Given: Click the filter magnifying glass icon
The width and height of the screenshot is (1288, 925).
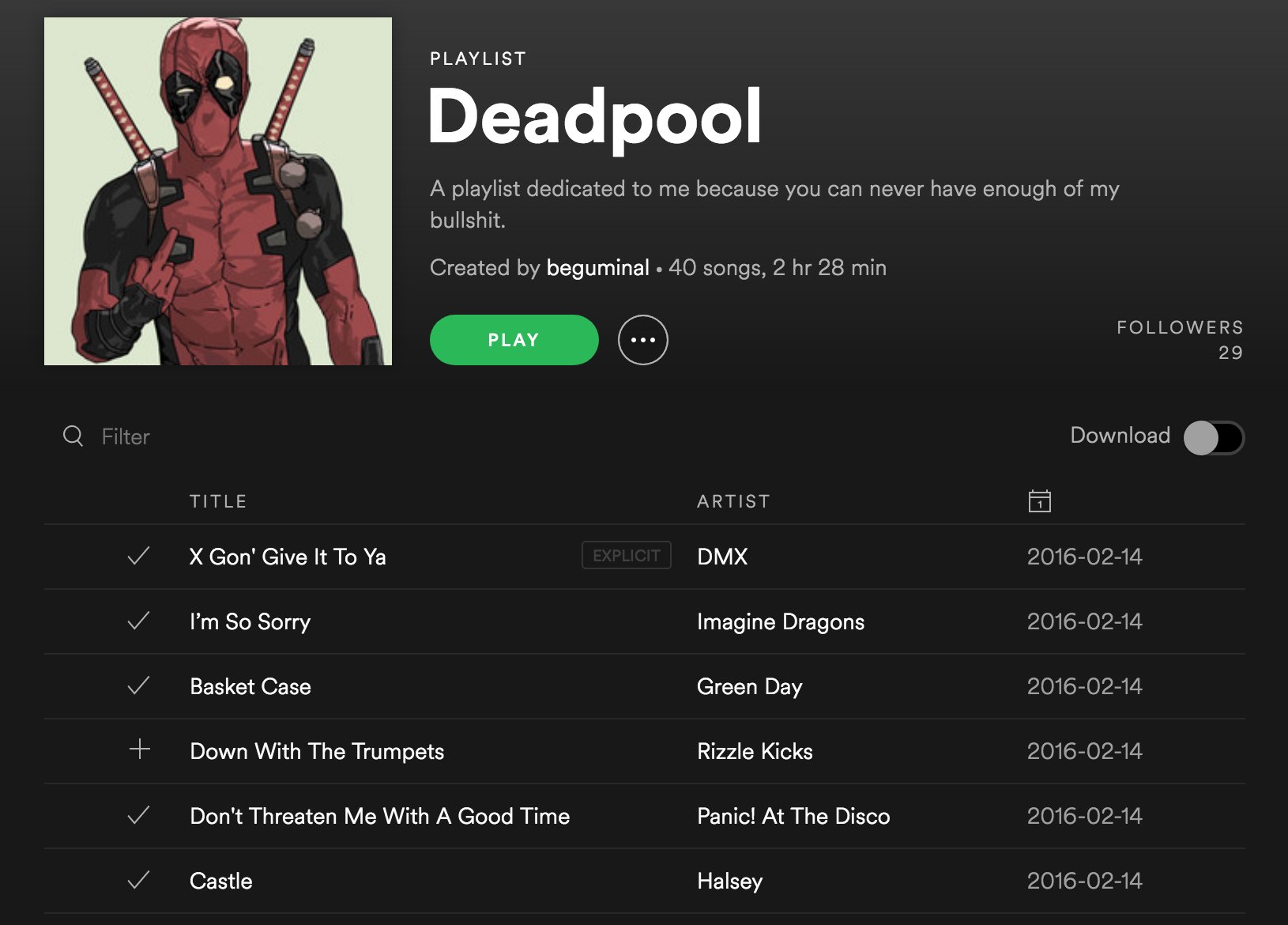Looking at the screenshot, I should click(73, 436).
